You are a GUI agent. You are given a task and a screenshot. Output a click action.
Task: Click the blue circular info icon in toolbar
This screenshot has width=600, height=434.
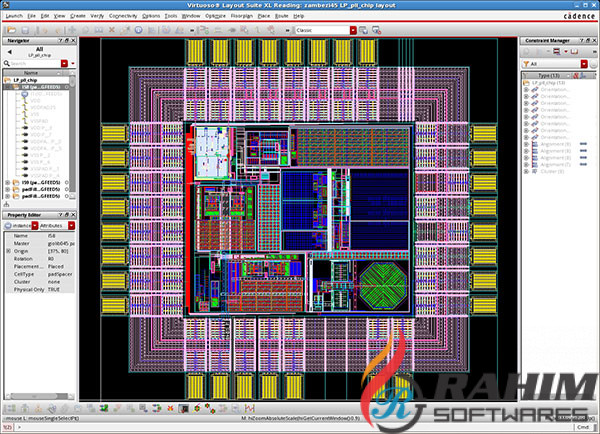point(139,30)
